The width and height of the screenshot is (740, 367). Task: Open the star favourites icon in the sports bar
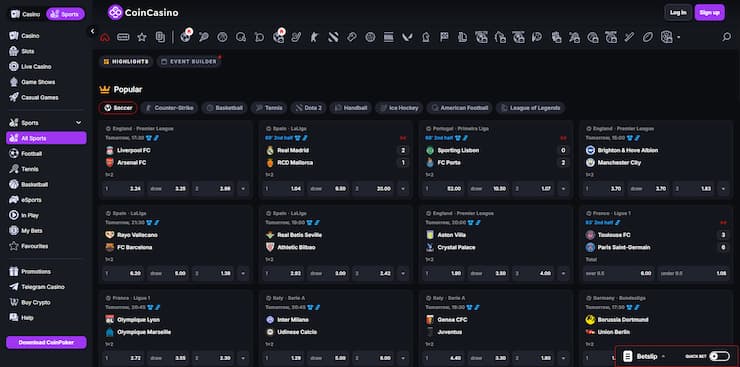(142, 37)
